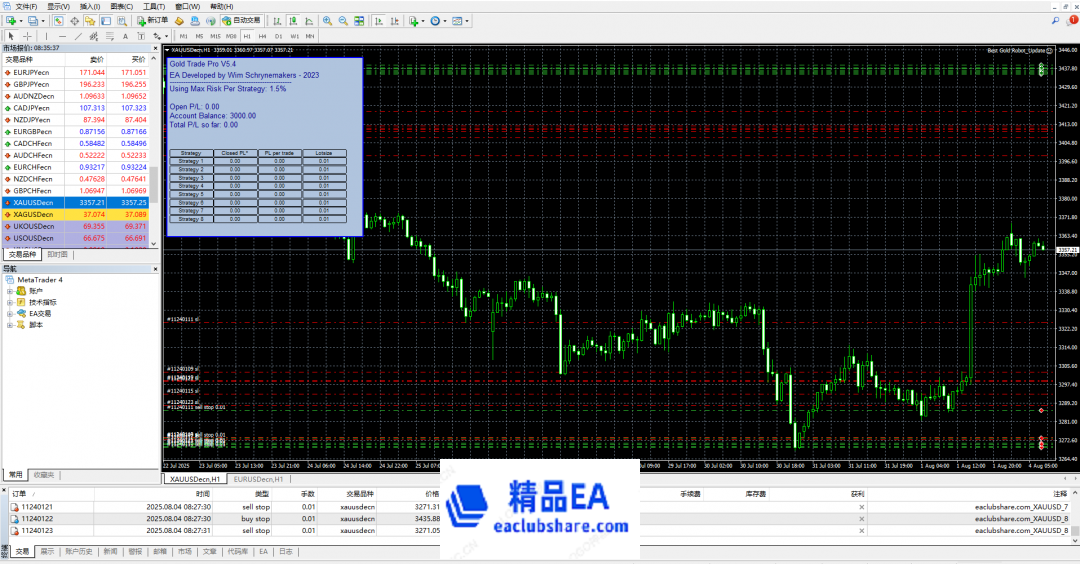Expand the 技术指标 tree node
Image resolution: width=1080 pixels, height=564 pixels.
coord(10,301)
